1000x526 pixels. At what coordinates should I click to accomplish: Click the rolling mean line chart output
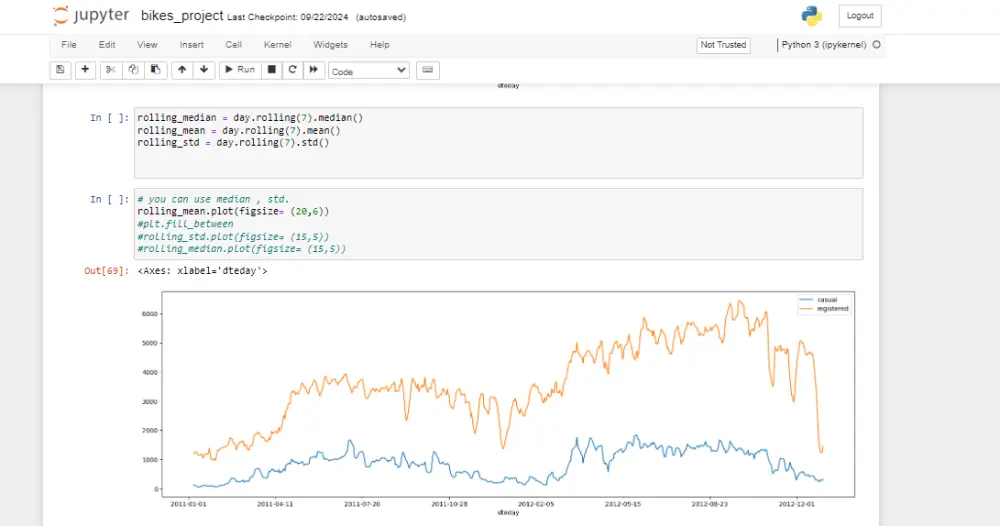pos(497,402)
